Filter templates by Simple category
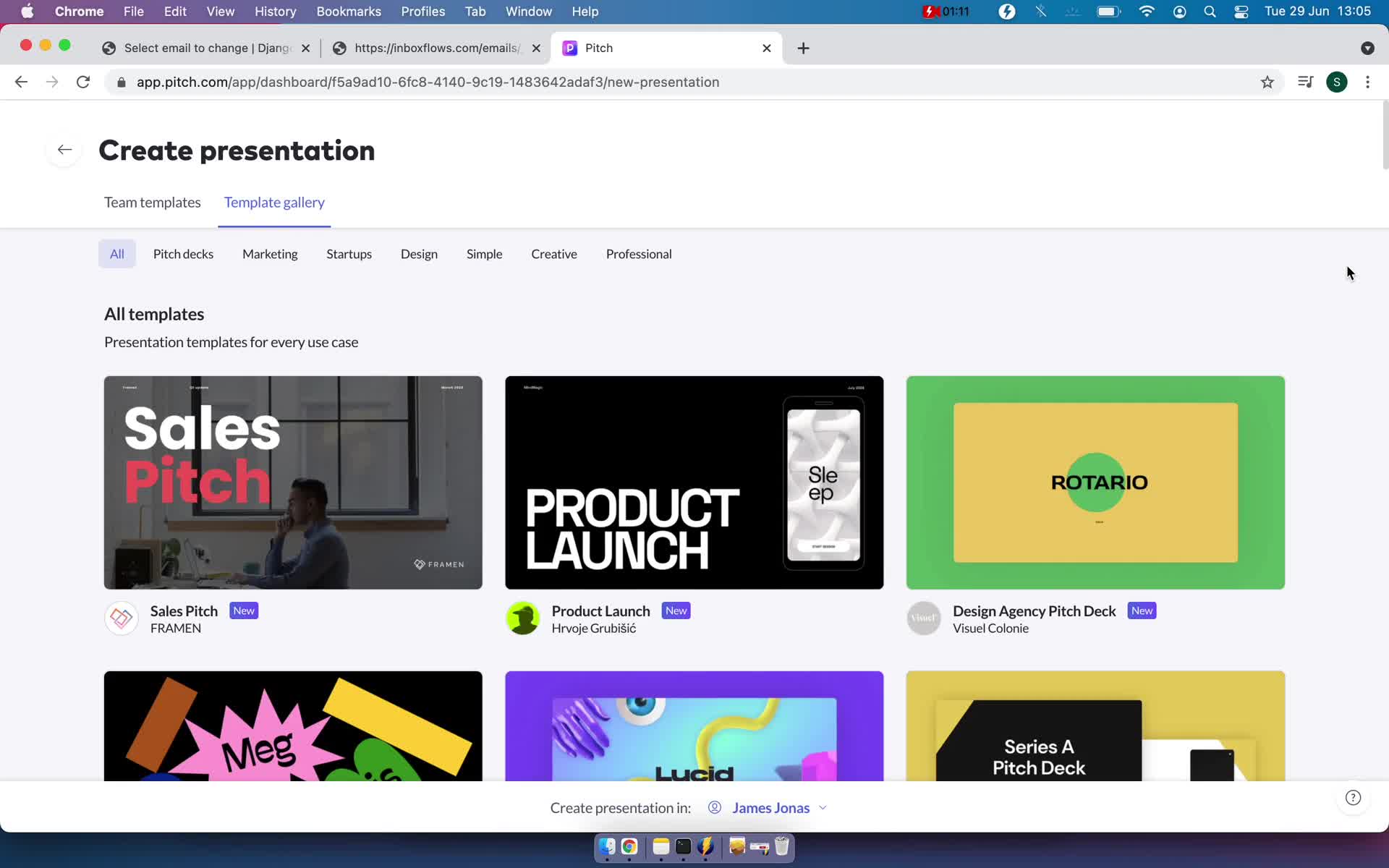 (x=484, y=253)
